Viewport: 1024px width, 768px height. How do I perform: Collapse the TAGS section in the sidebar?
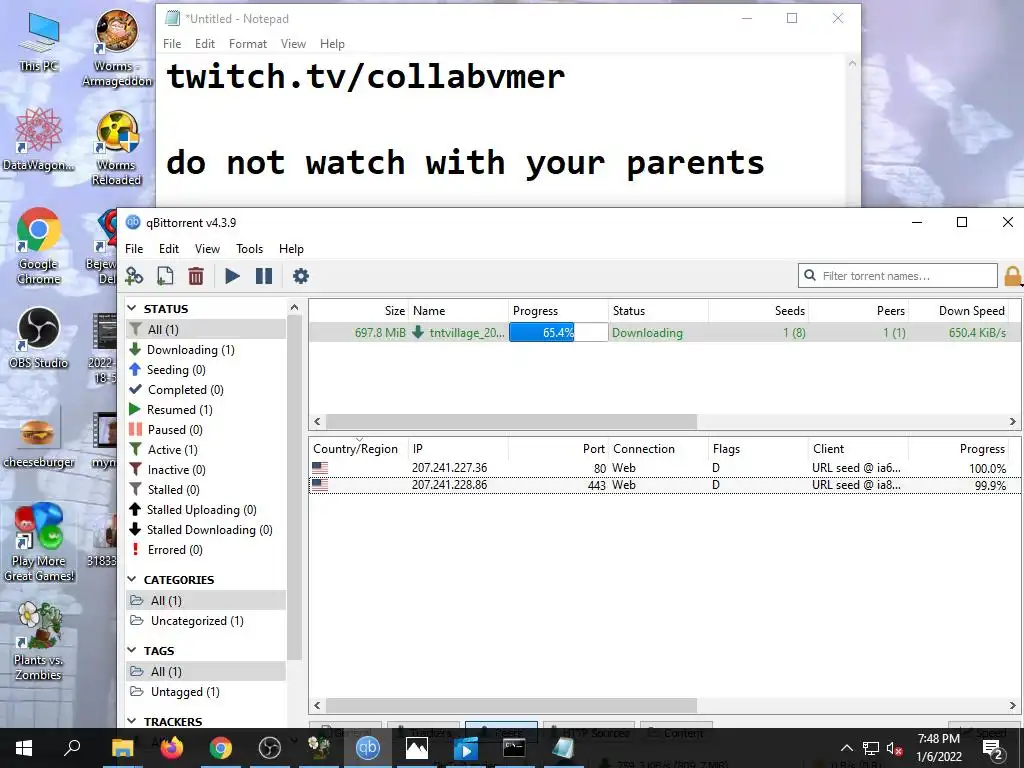[133, 650]
